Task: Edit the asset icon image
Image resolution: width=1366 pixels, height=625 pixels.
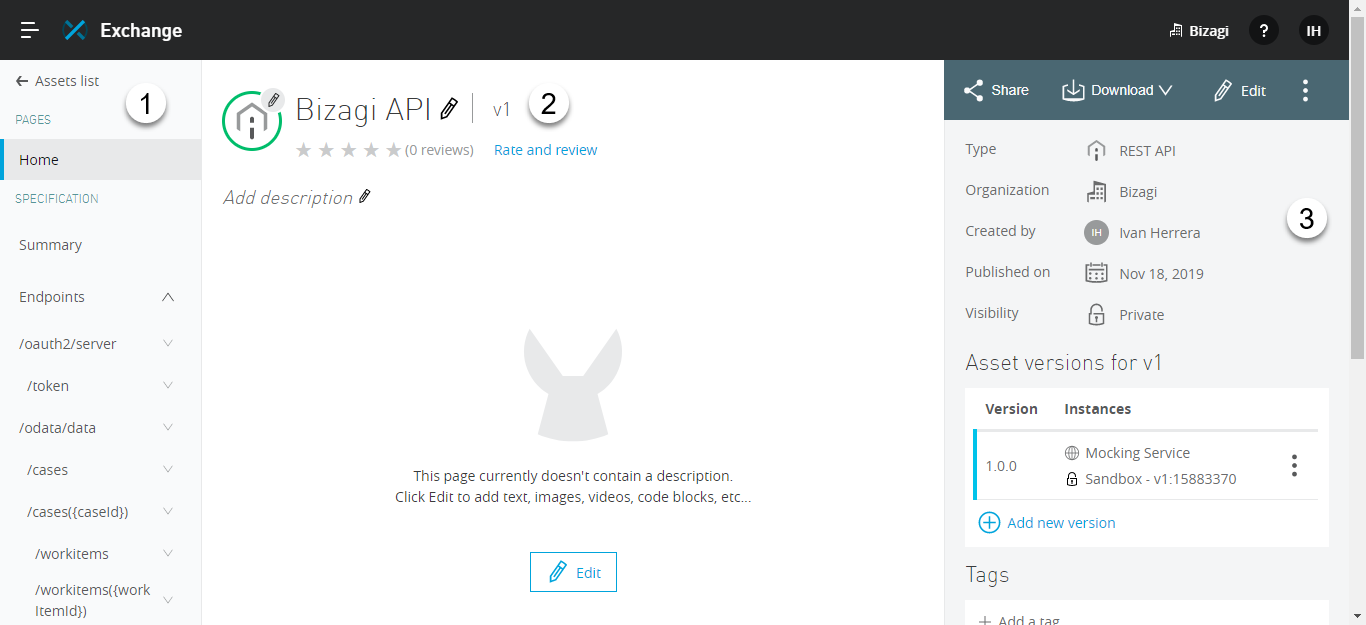Action: pyautogui.click(x=273, y=100)
